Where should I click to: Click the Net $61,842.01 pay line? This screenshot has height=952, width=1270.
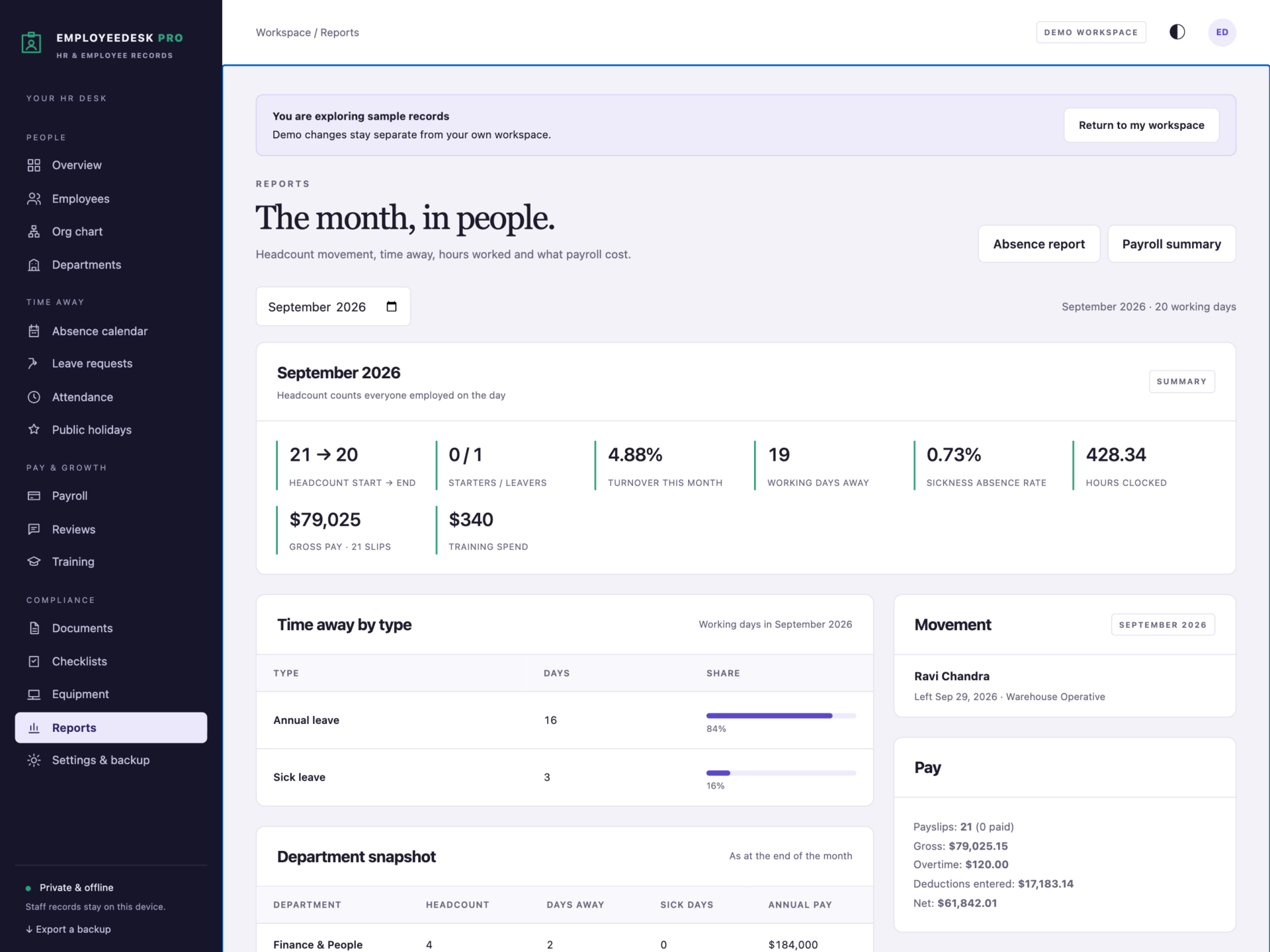[x=954, y=903]
